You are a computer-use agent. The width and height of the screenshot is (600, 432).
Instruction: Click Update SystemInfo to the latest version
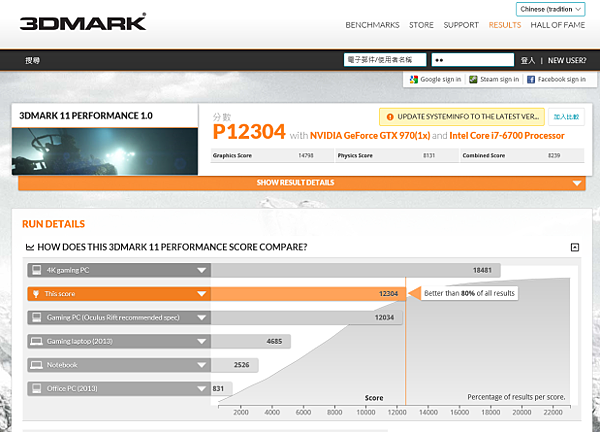pos(462,117)
